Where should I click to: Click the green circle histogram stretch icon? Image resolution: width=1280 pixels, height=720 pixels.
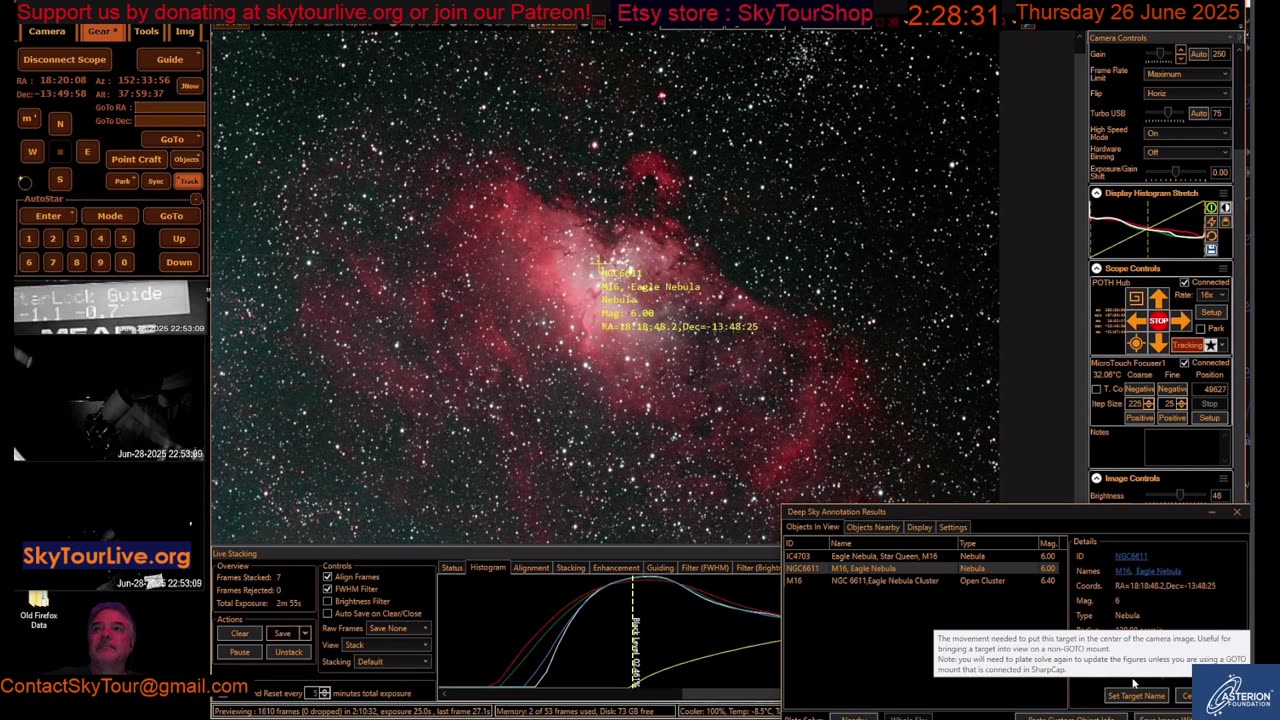tap(1211, 208)
